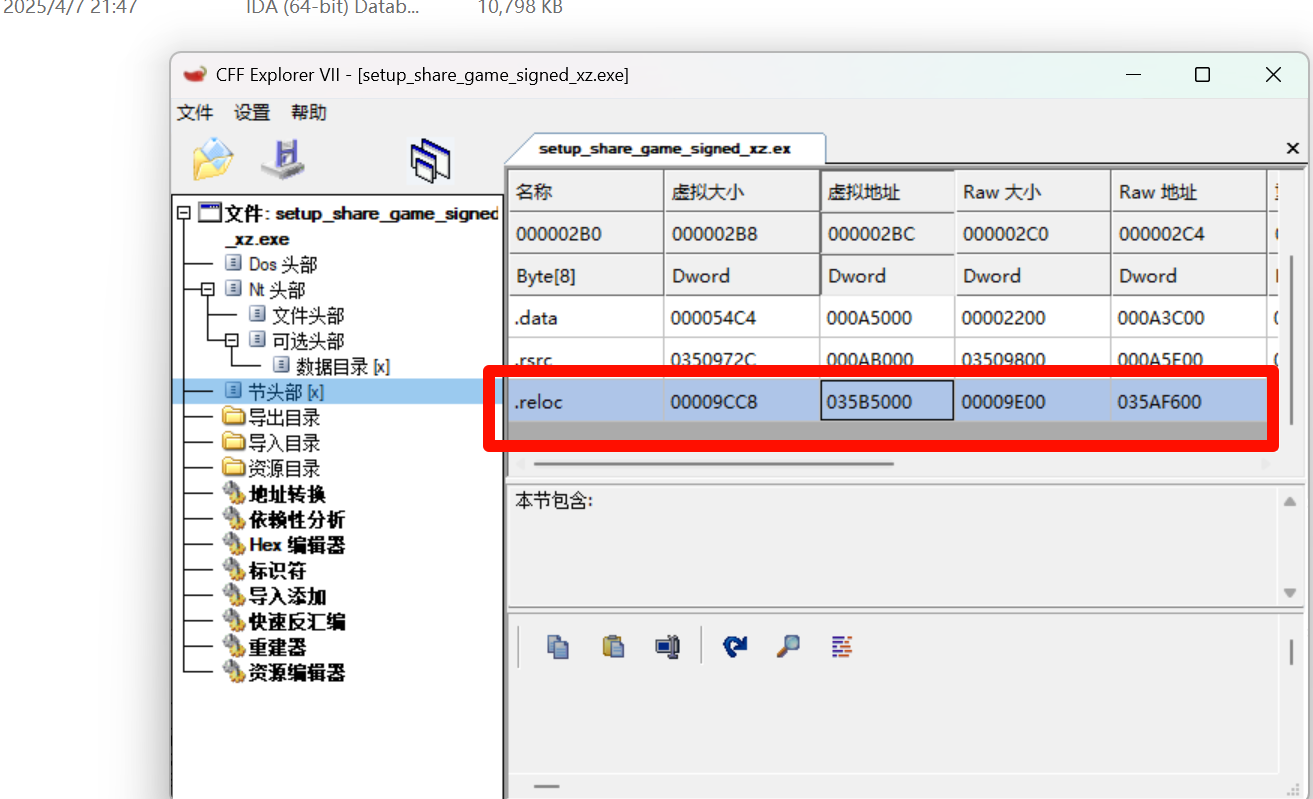
Task: Close the tab panel with the X button
Action: (1292, 148)
